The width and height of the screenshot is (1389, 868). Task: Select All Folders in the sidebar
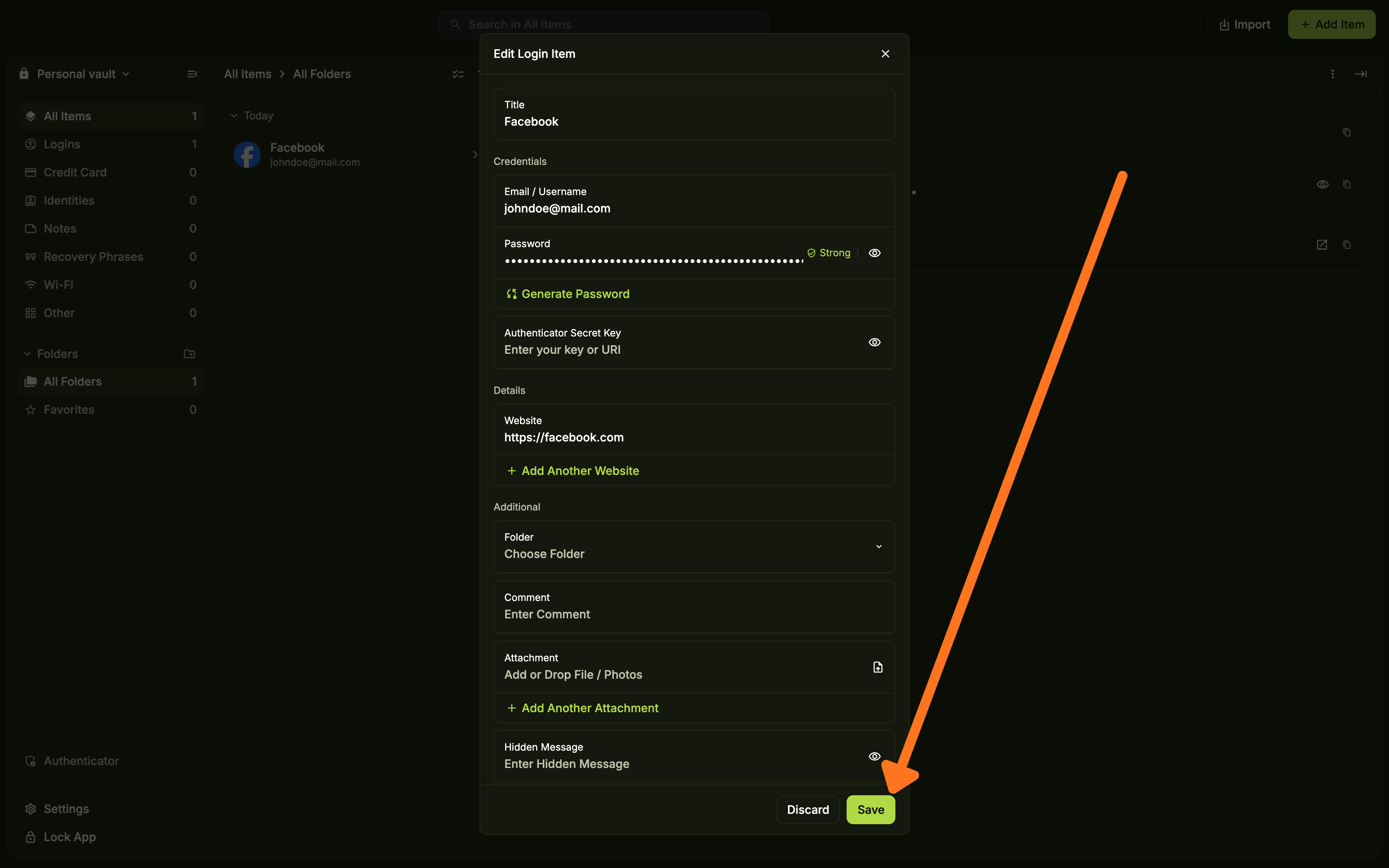pyautogui.click(x=110, y=381)
